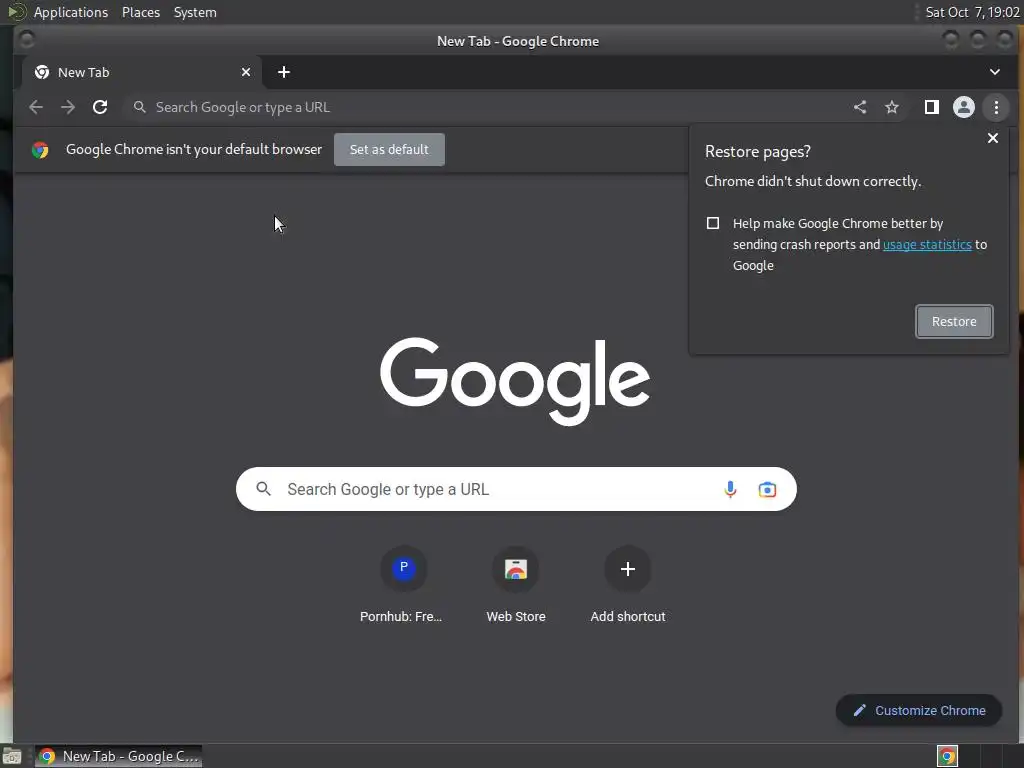Reload the current page
This screenshot has width=1024, height=768.
pos(100,107)
